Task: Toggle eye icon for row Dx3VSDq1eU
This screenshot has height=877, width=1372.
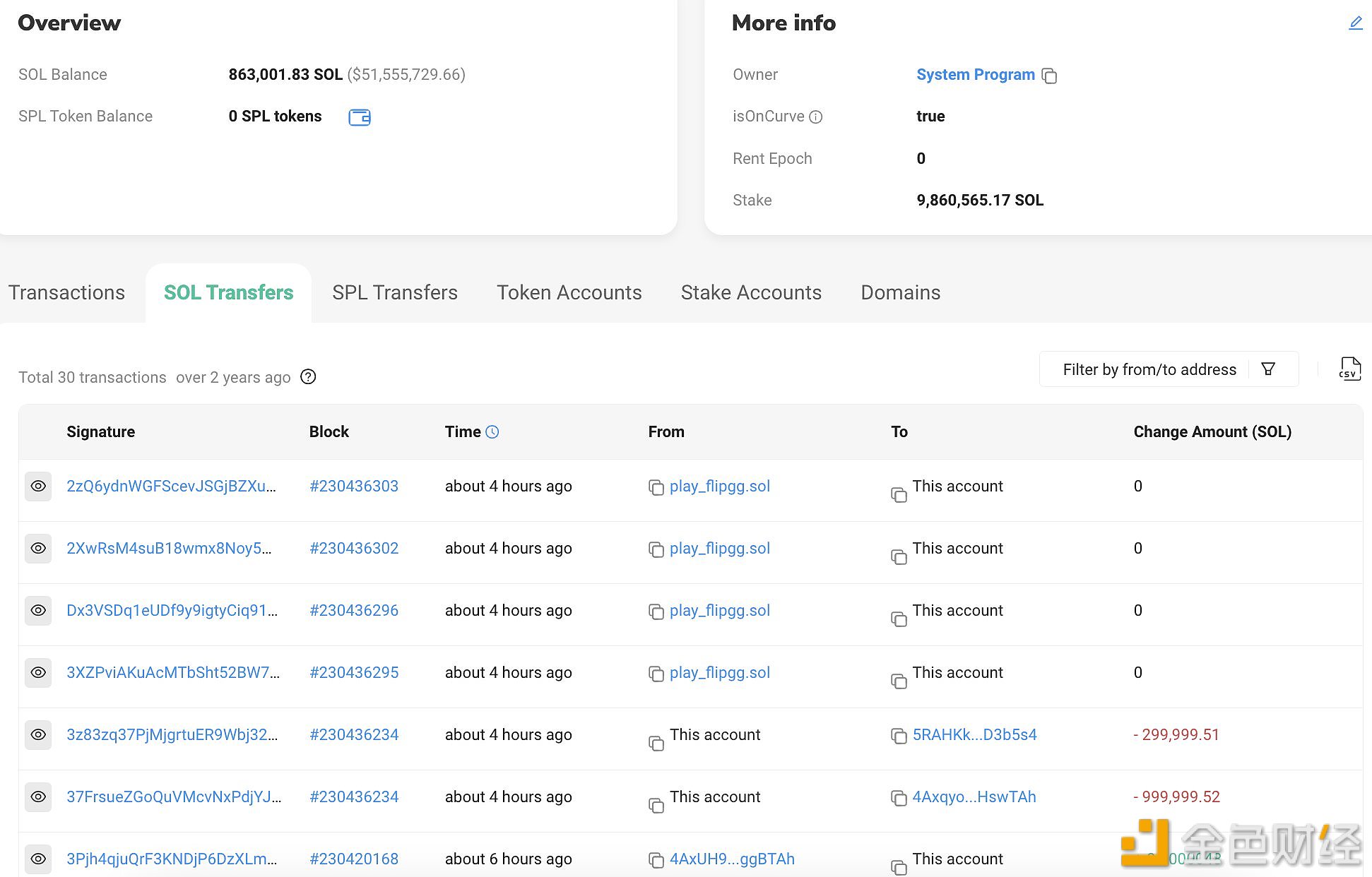Action: [38, 611]
